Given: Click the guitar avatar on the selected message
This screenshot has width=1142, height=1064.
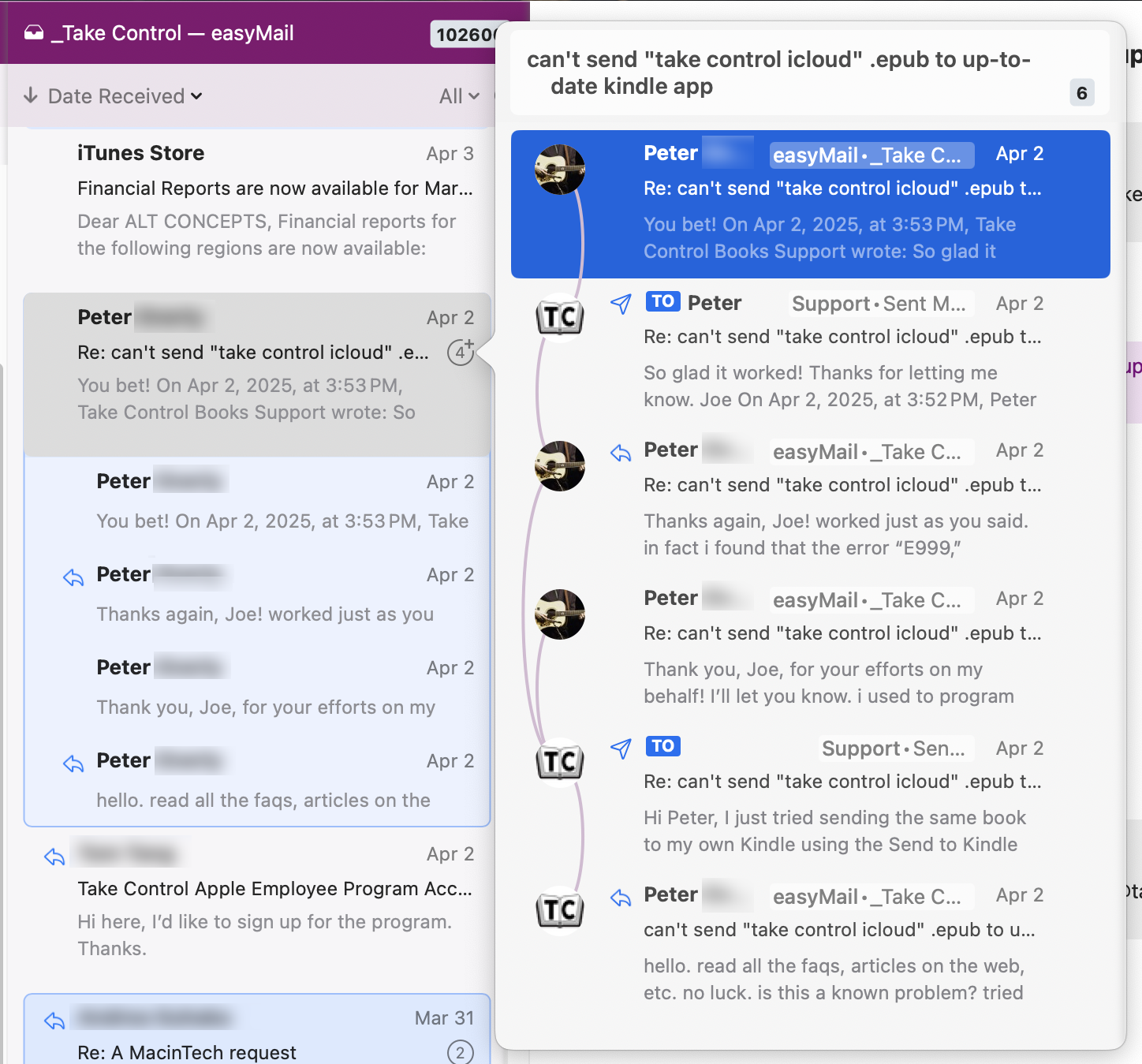Looking at the screenshot, I should pos(560,170).
